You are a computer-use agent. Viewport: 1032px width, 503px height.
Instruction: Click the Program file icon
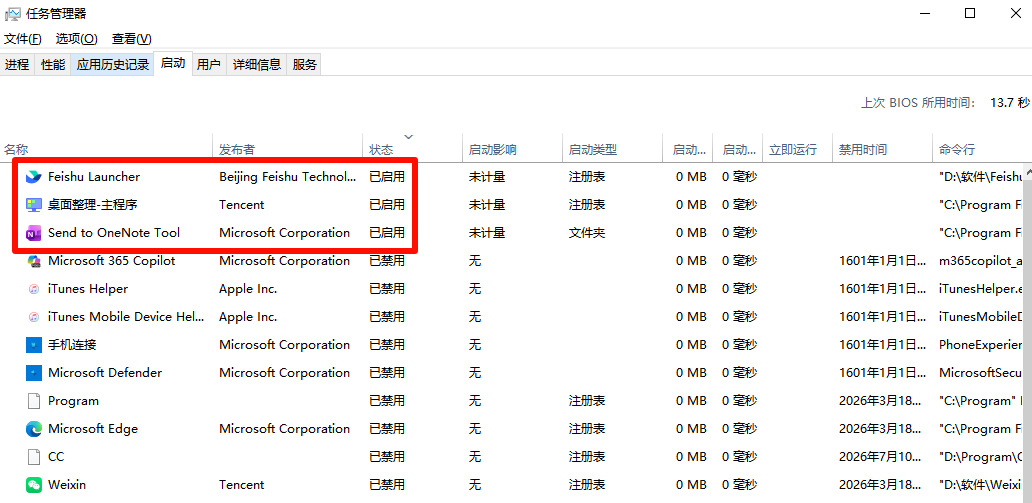coord(34,400)
